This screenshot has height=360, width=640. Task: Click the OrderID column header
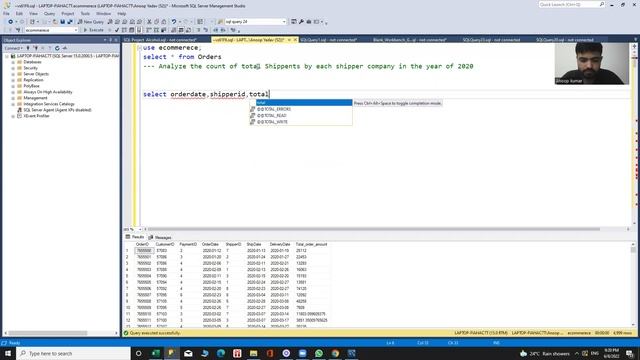(142, 244)
